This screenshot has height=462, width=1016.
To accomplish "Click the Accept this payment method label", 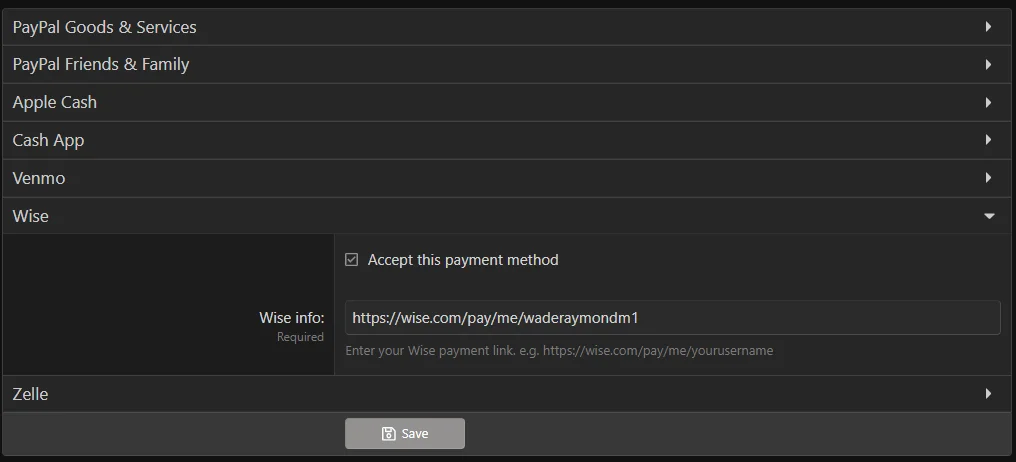I will 463,260.
